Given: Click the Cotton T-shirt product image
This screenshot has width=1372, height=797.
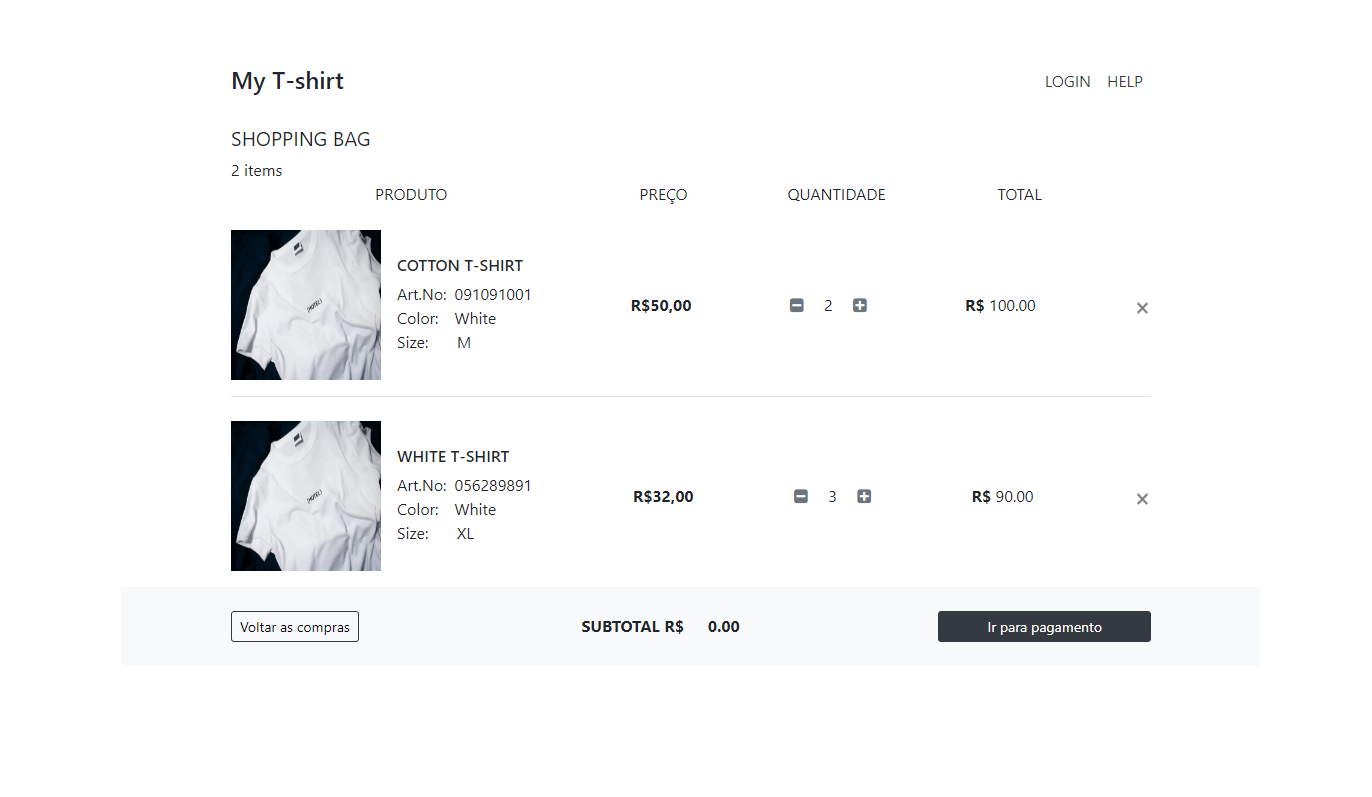Looking at the screenshot, I should pos(306,305).
